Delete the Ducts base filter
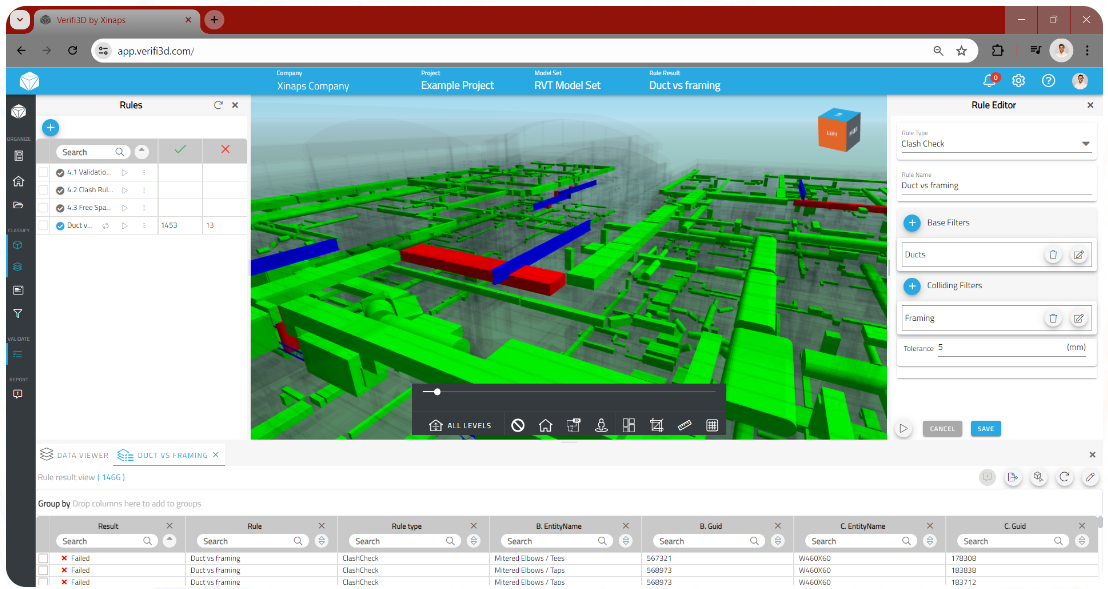Screen dimensions: 1108x589 coord(1053,255)
